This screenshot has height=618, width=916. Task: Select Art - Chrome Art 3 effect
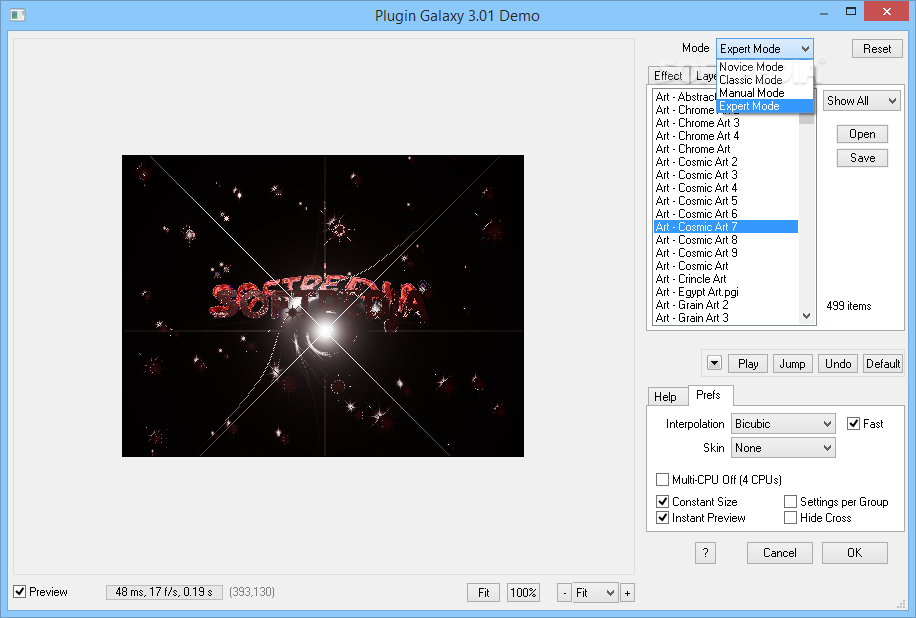point(726,123)
